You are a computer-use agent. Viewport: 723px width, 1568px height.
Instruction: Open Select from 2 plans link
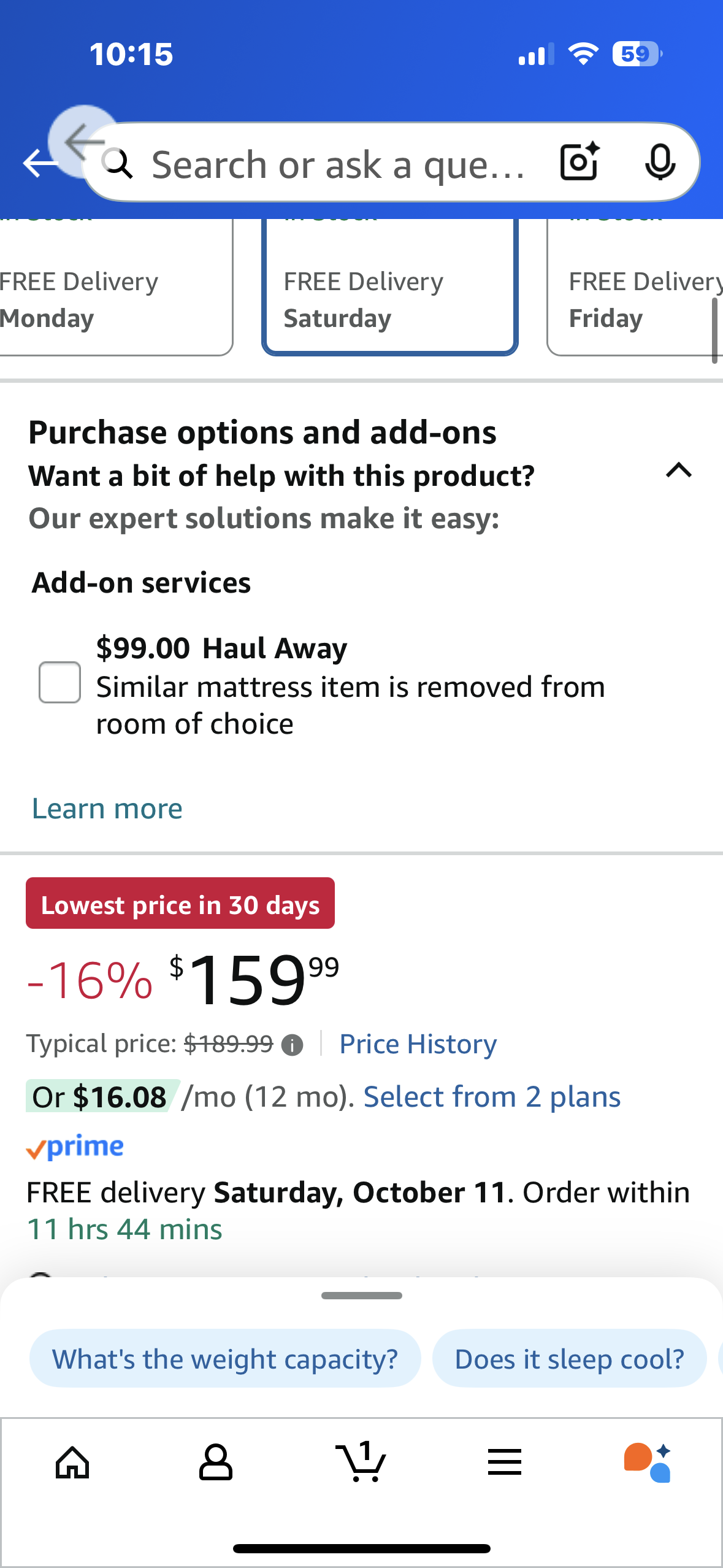[x=492, y=1097]
